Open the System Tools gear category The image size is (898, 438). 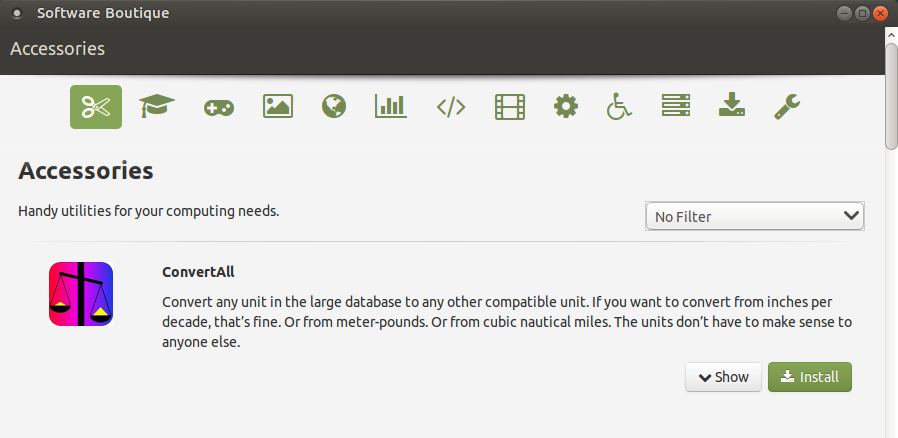click(x=566, y=106)
